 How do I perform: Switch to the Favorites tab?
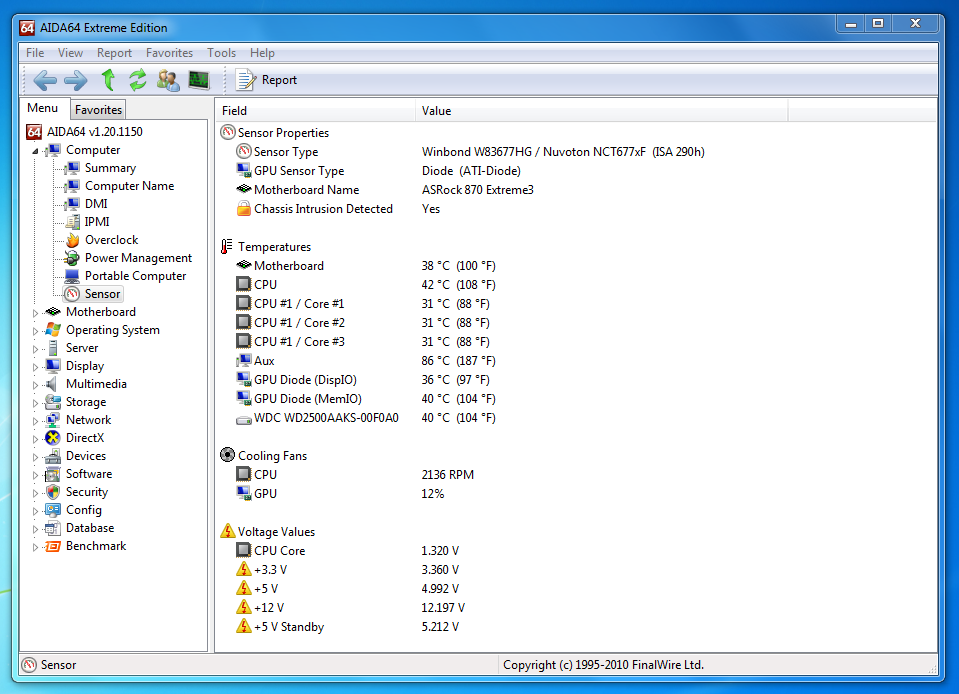(98, 110)
